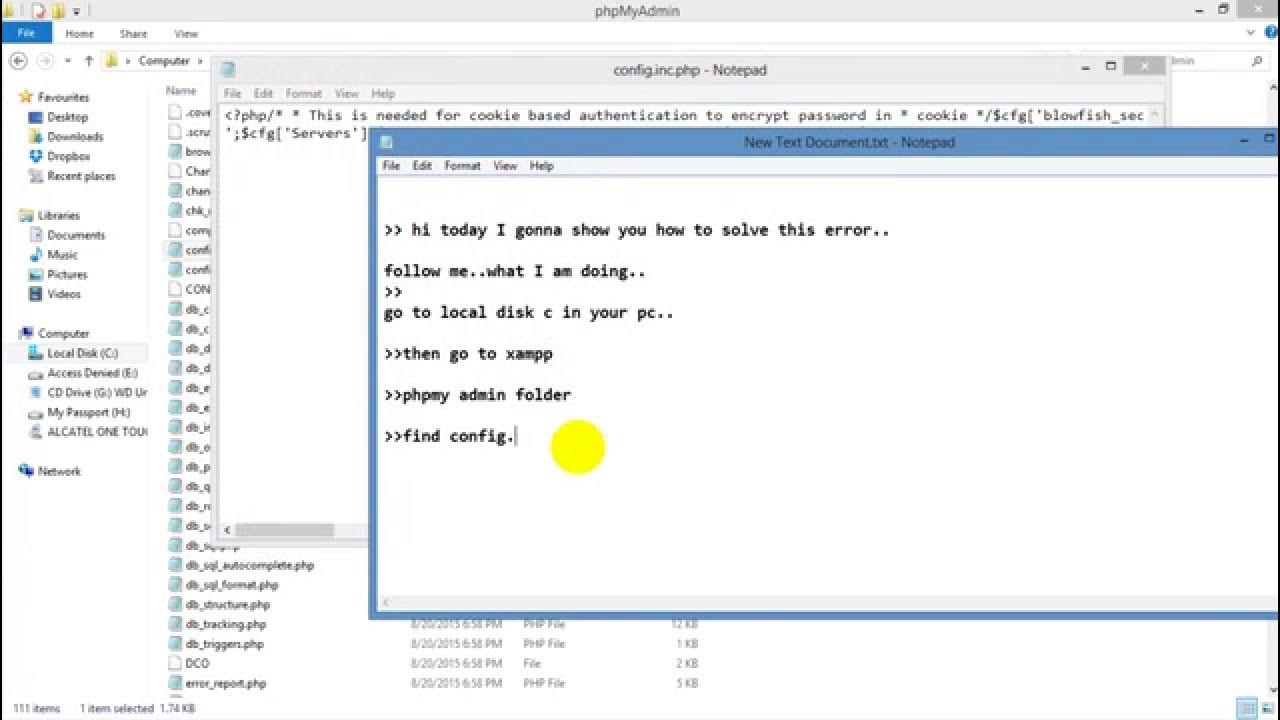Switch to the Share ribbon tab
The image size is (1280, 720).
[133, 33]
